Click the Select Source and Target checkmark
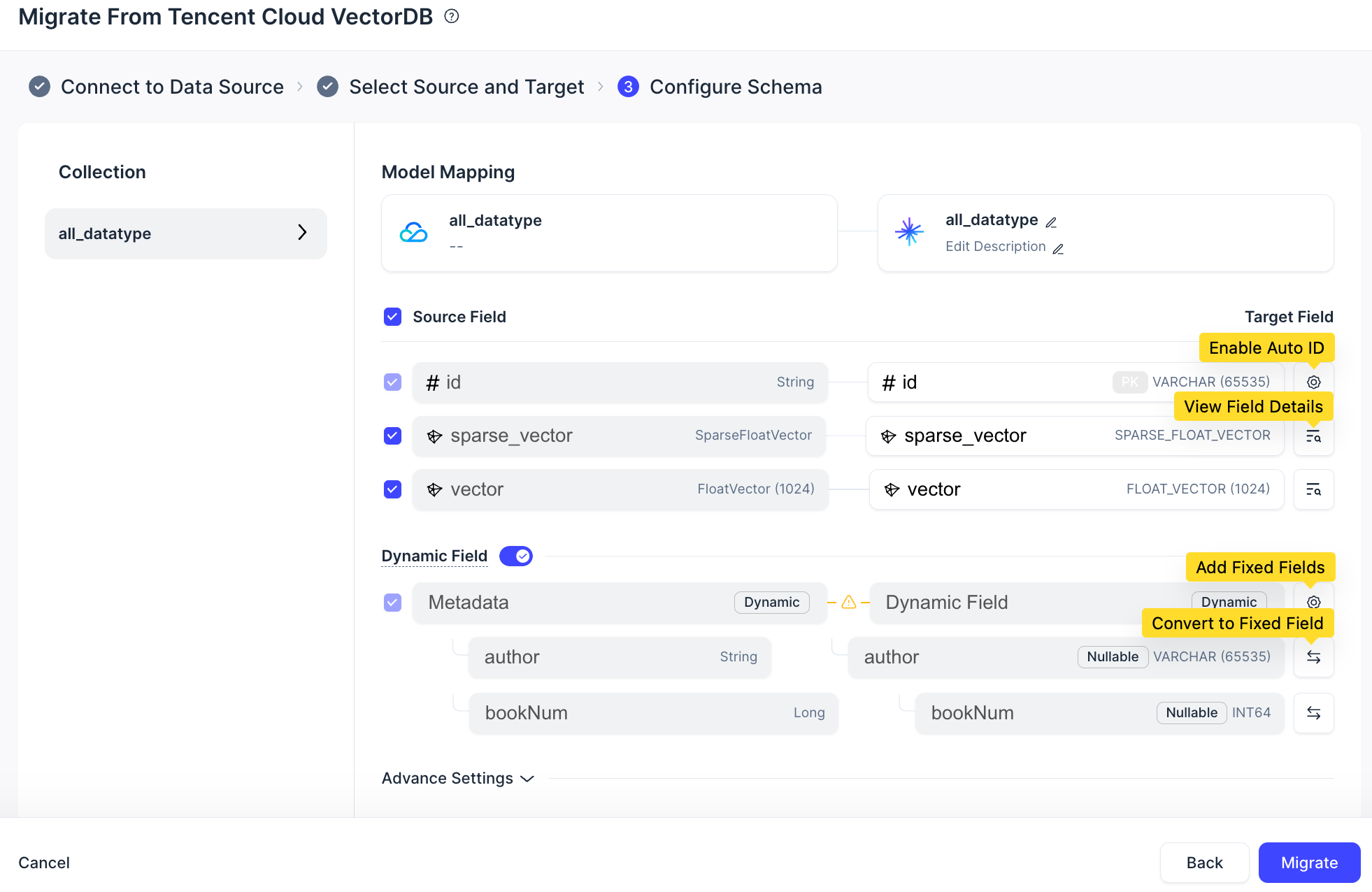Image resolution: width=1372 pixels, height=892 pixels. point(327,87)
